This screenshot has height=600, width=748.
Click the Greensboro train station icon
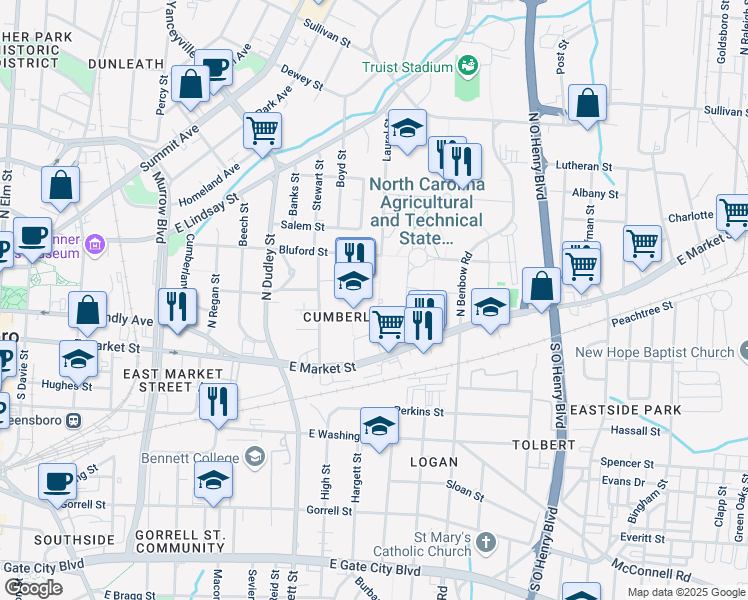[x=74, y=420]
